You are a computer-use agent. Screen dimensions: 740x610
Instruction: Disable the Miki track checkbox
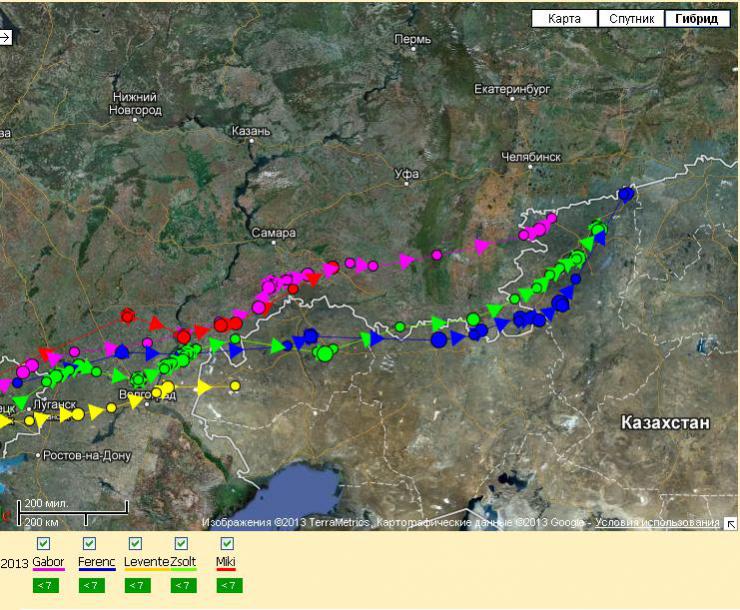227,544
